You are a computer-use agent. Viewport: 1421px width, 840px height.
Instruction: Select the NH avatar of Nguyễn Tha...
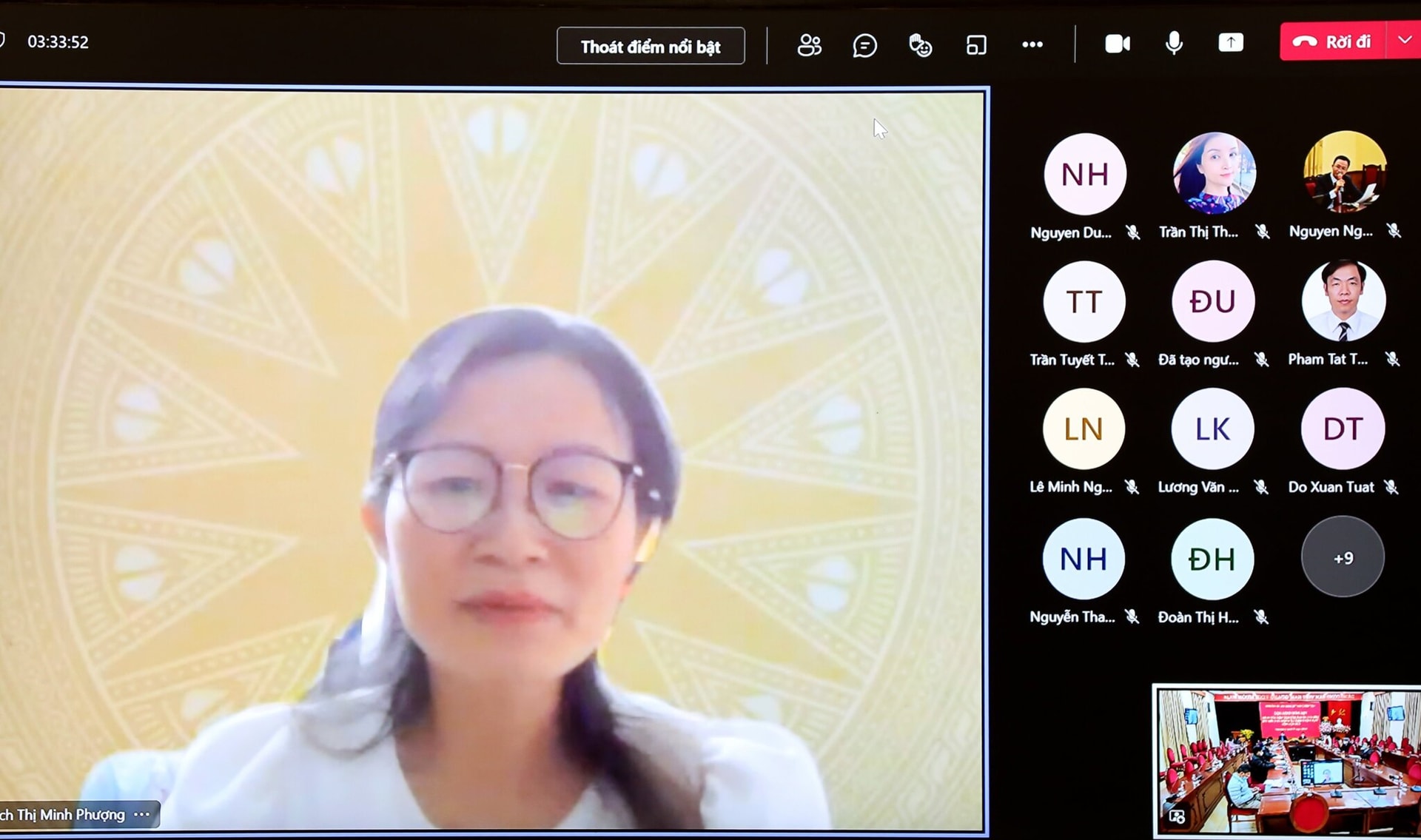[1084, 559]
